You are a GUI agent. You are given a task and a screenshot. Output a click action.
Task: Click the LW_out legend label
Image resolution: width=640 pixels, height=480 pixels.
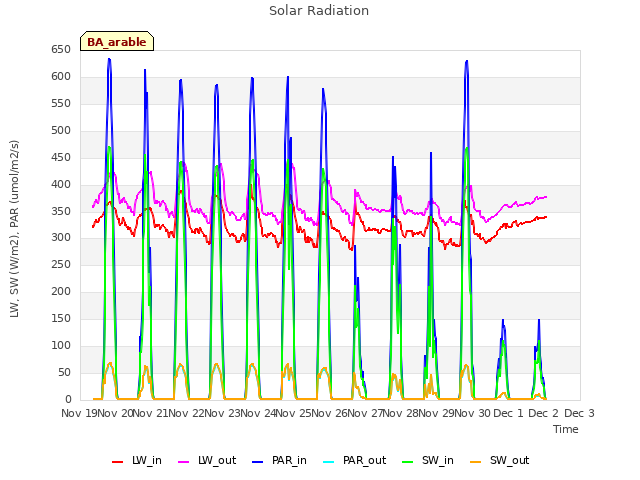click(x=217, y=460)
